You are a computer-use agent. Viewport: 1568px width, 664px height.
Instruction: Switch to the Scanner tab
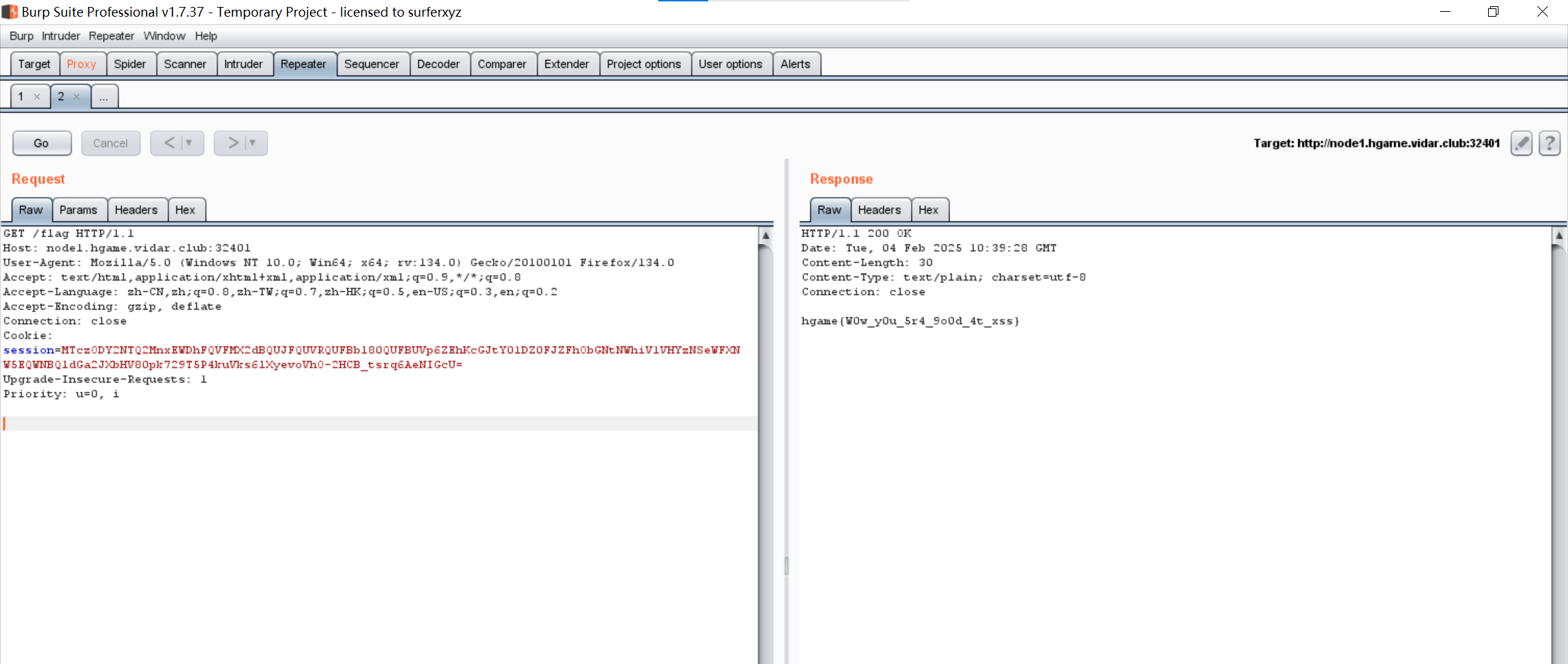(185, 64)
